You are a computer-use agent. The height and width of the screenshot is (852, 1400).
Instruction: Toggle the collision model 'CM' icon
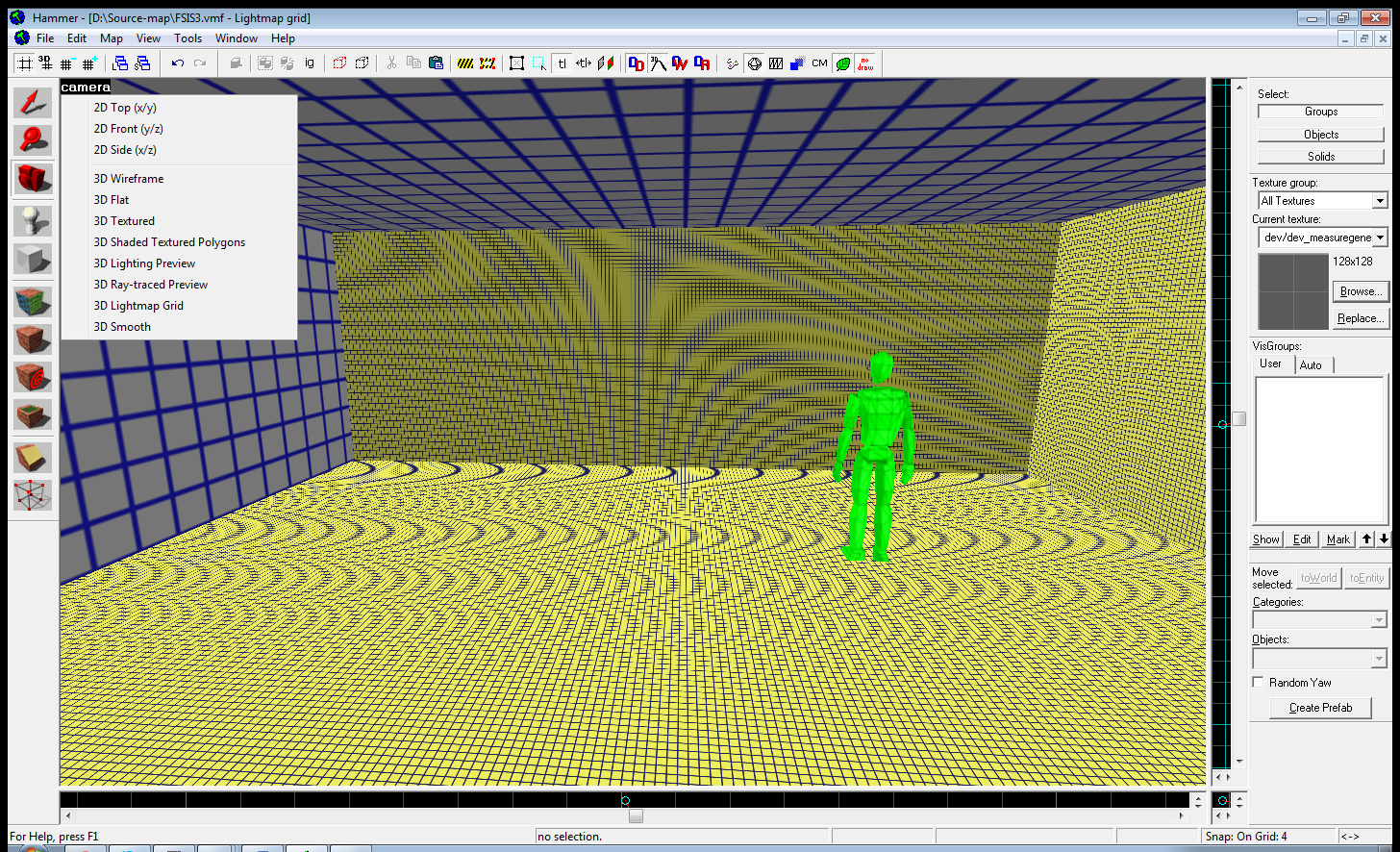point(819,63)
